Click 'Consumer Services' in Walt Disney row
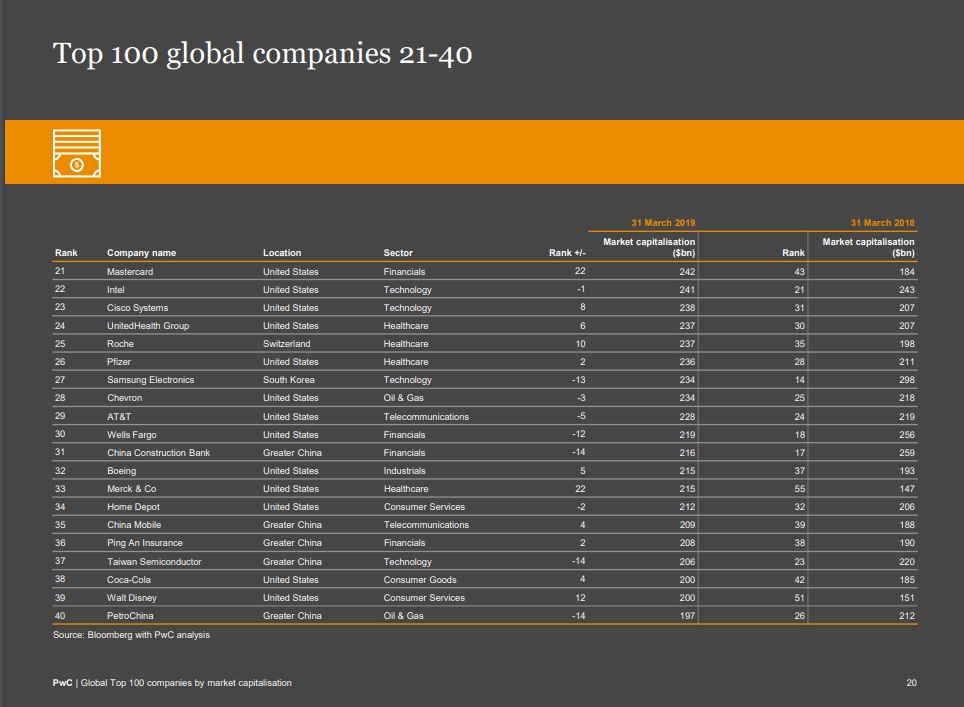 424,598
